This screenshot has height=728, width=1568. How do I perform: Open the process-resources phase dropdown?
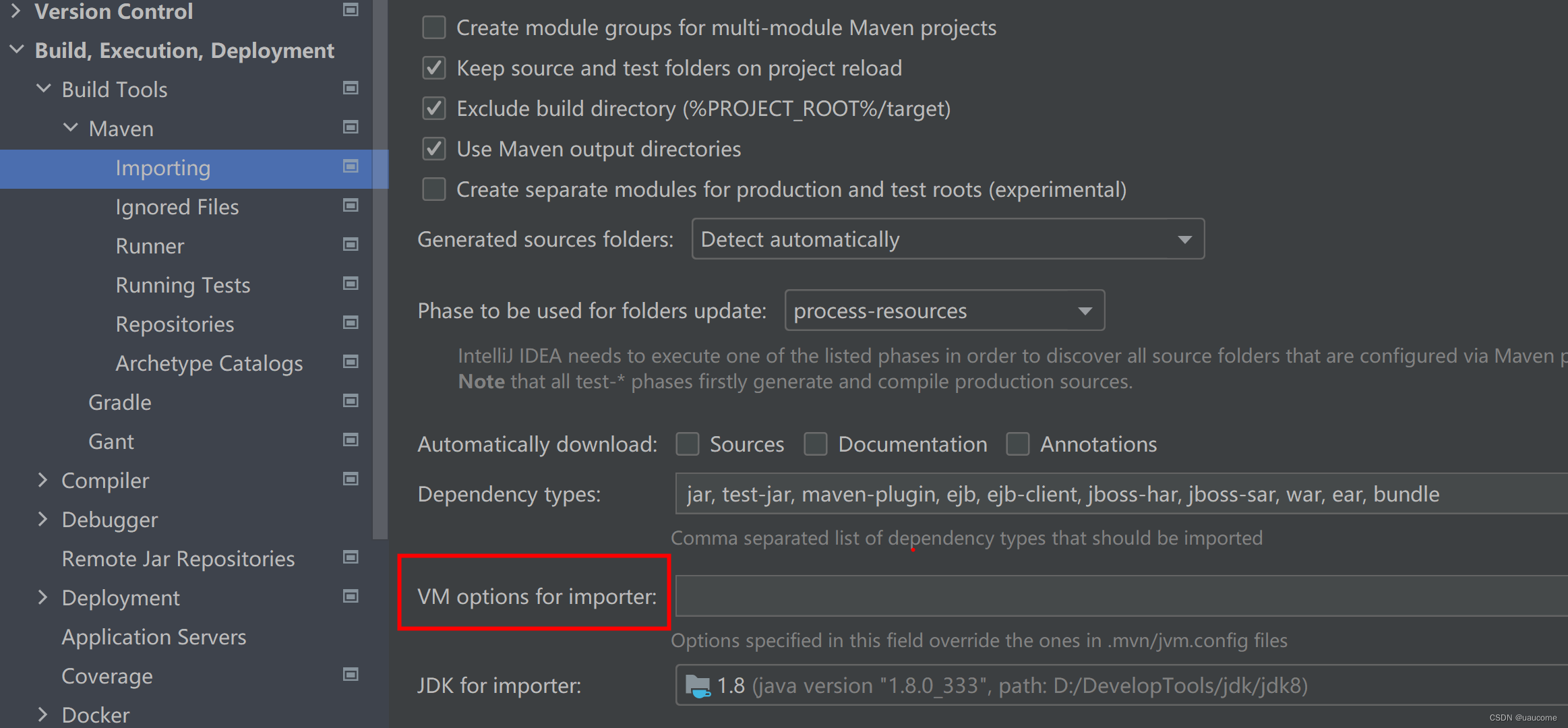pyautogui.click(x=1085, y=311)
